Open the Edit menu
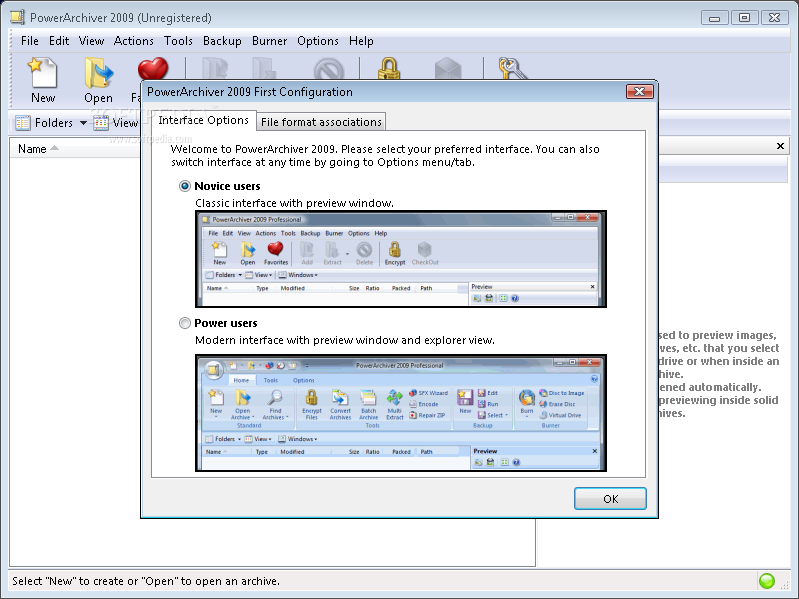799x599 pixels. [59, 41]
